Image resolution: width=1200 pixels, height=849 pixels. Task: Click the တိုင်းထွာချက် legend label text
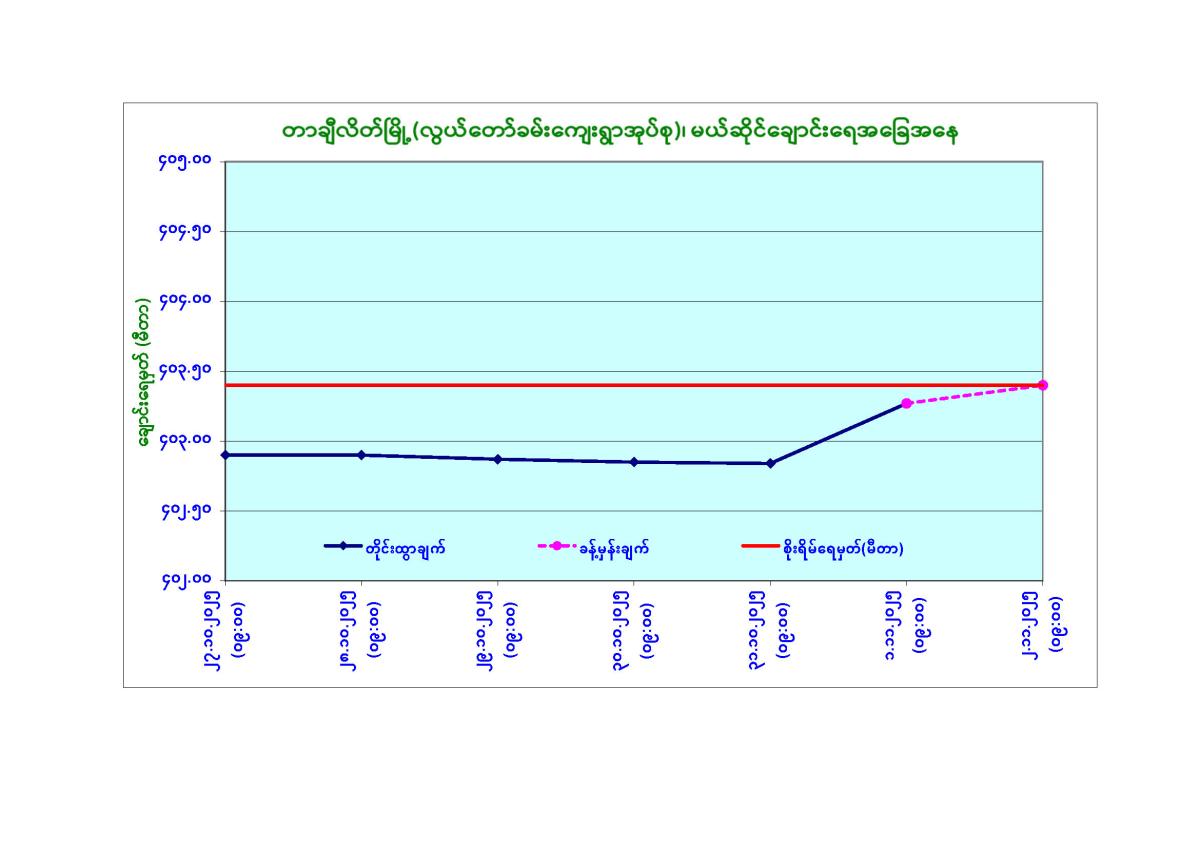(x=404, y=547)
